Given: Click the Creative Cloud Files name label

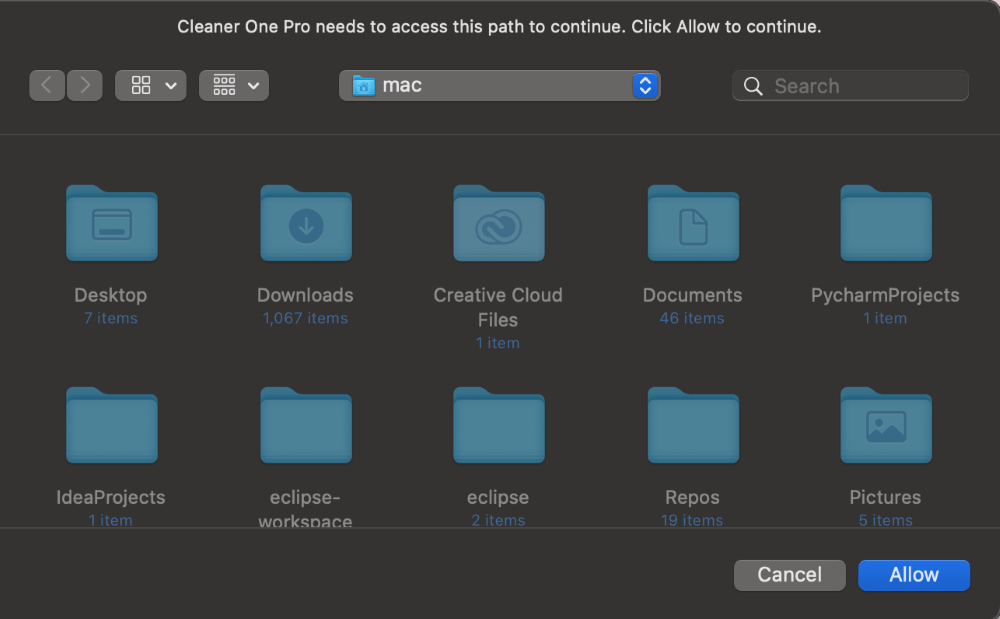Looking at the screenshot, I should point(498,307).
